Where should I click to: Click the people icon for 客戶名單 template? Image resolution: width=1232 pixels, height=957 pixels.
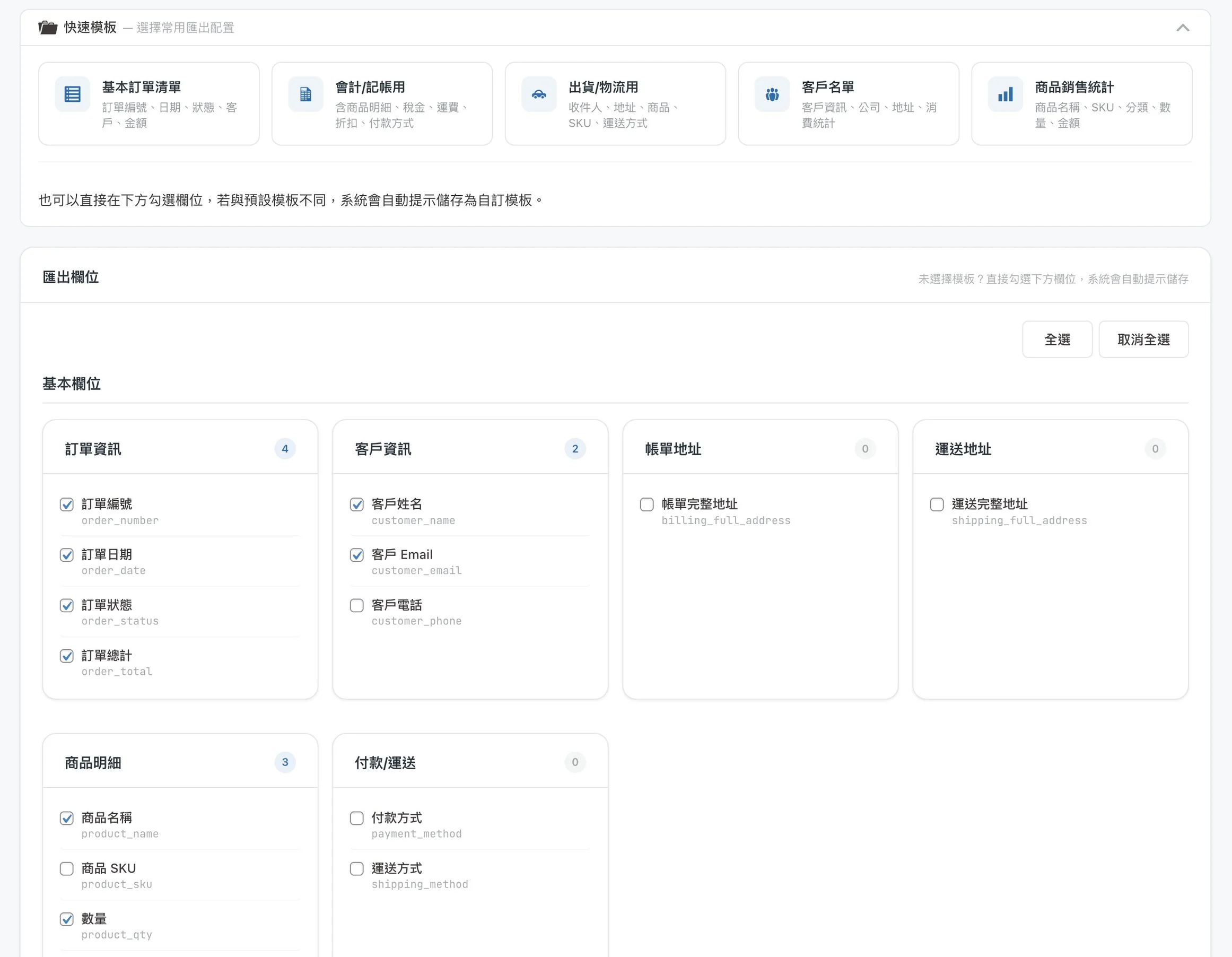tap(772, 94)
